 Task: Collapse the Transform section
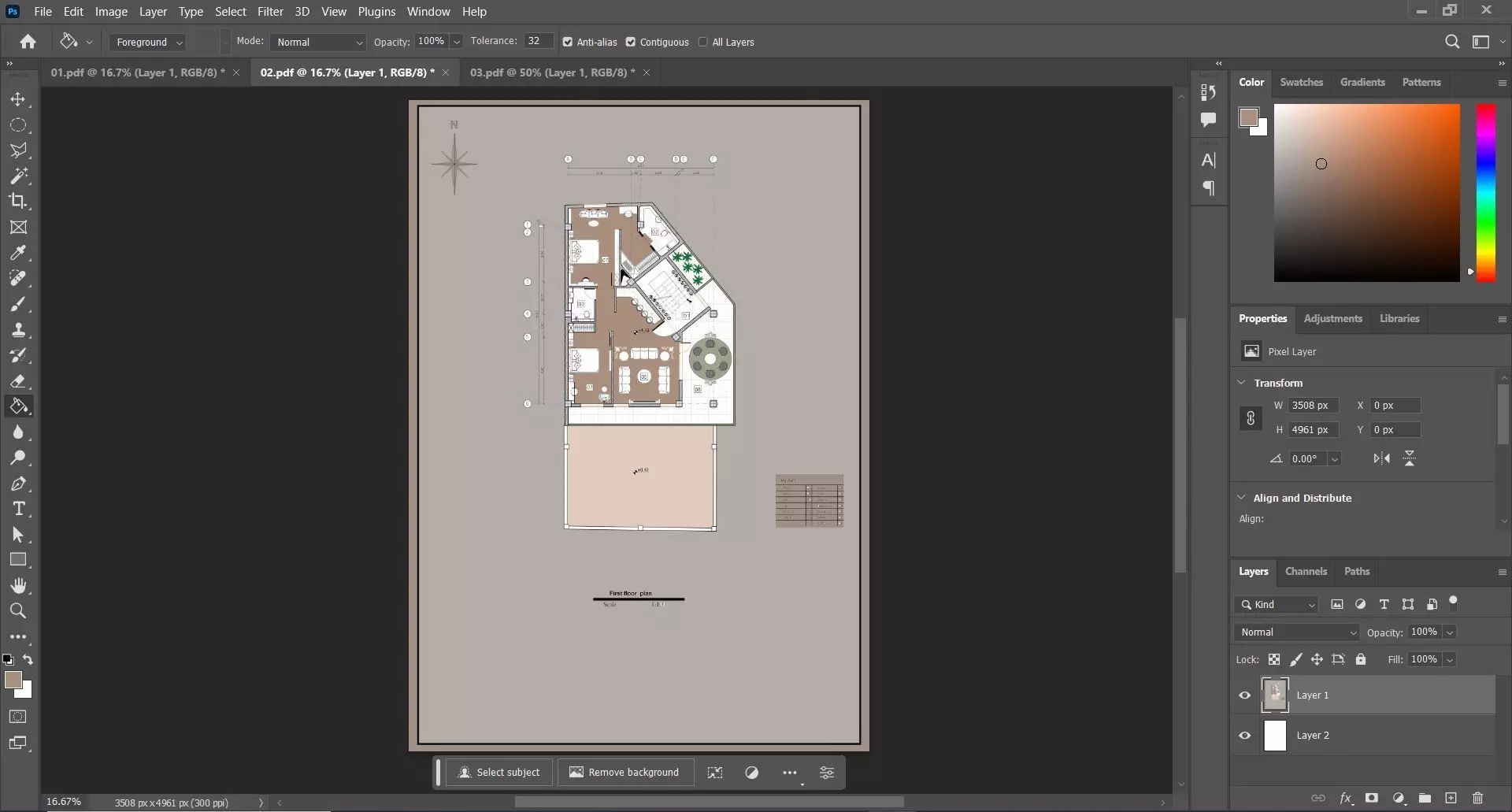1242,383
